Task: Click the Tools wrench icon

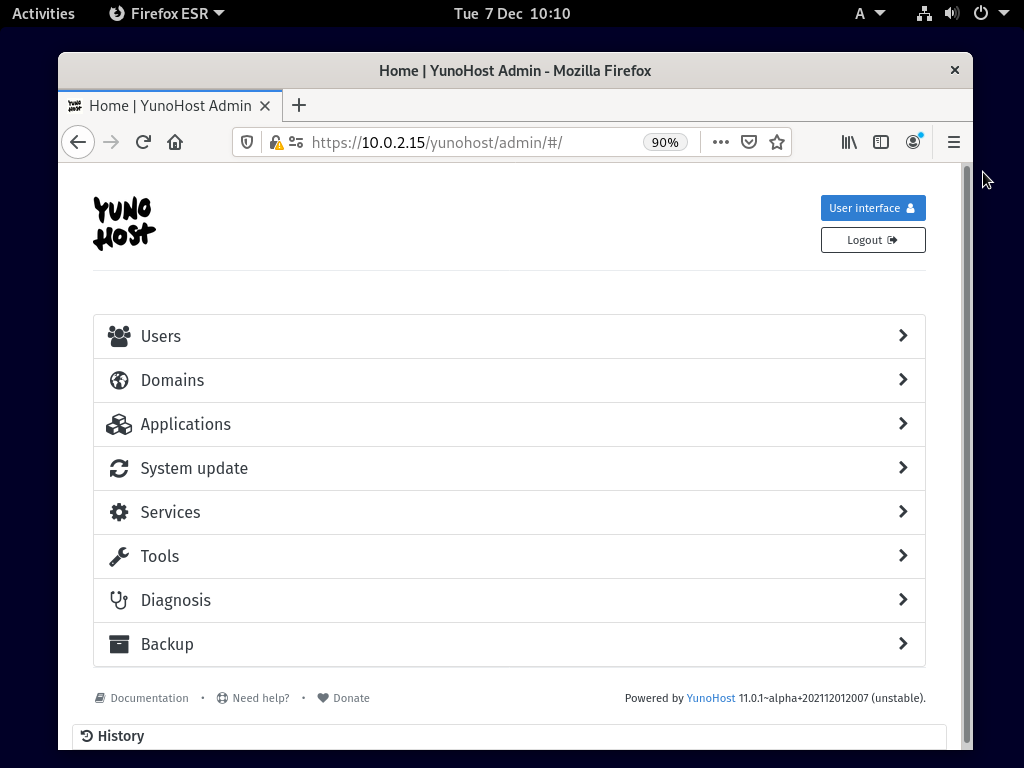Action: [119, 556]
